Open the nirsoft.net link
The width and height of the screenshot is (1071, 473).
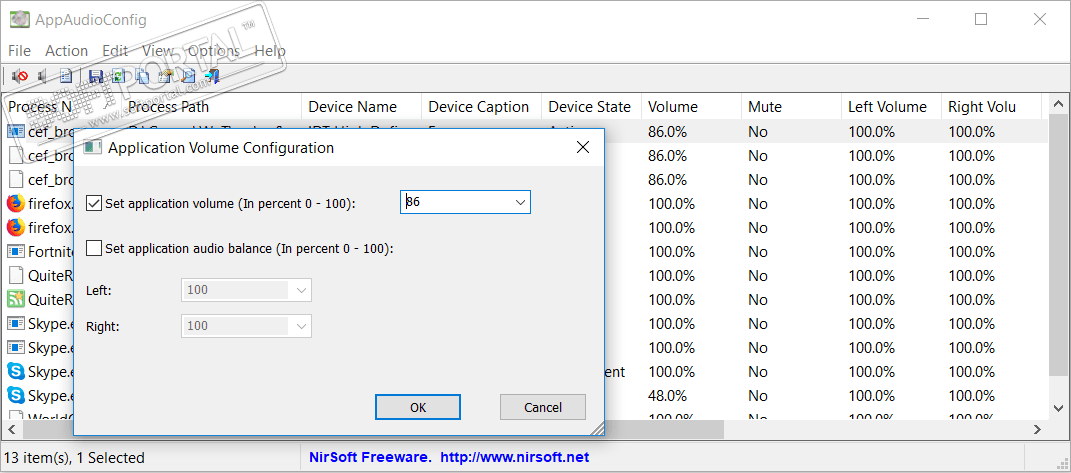pos(514,457)
